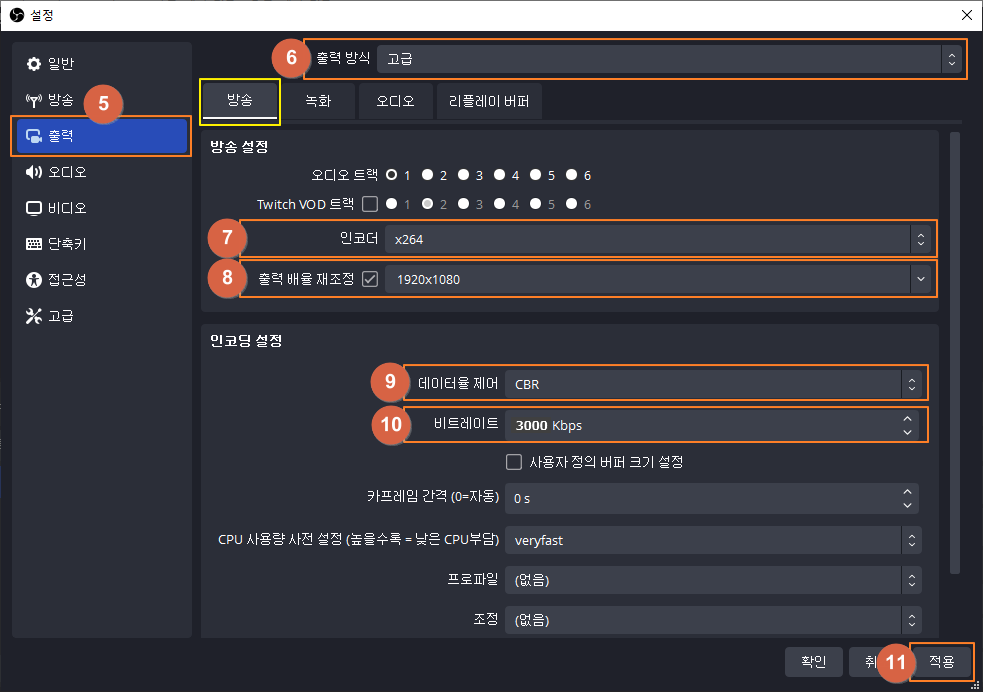Click the 비디오 screen icon in sidebar
983x692 pixels.
point(33,208)
